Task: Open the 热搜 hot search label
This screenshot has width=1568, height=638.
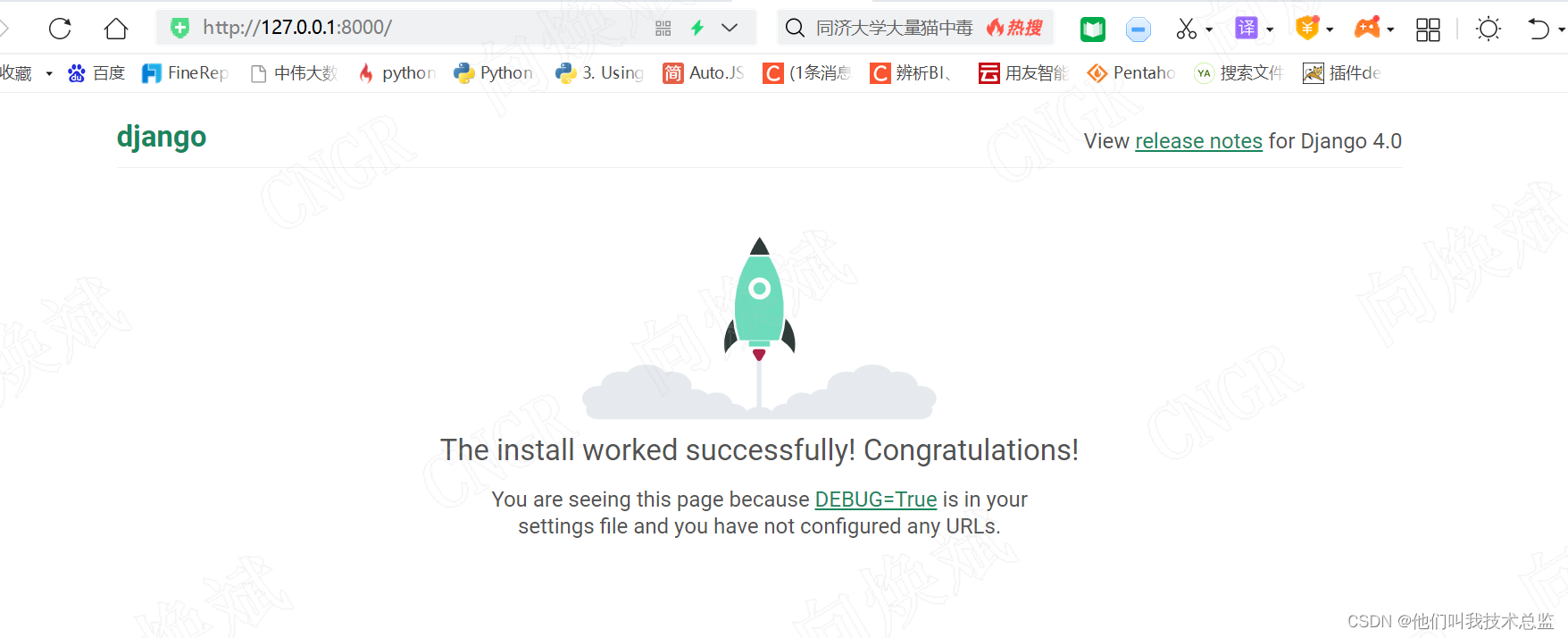Action: [1015, 28]
